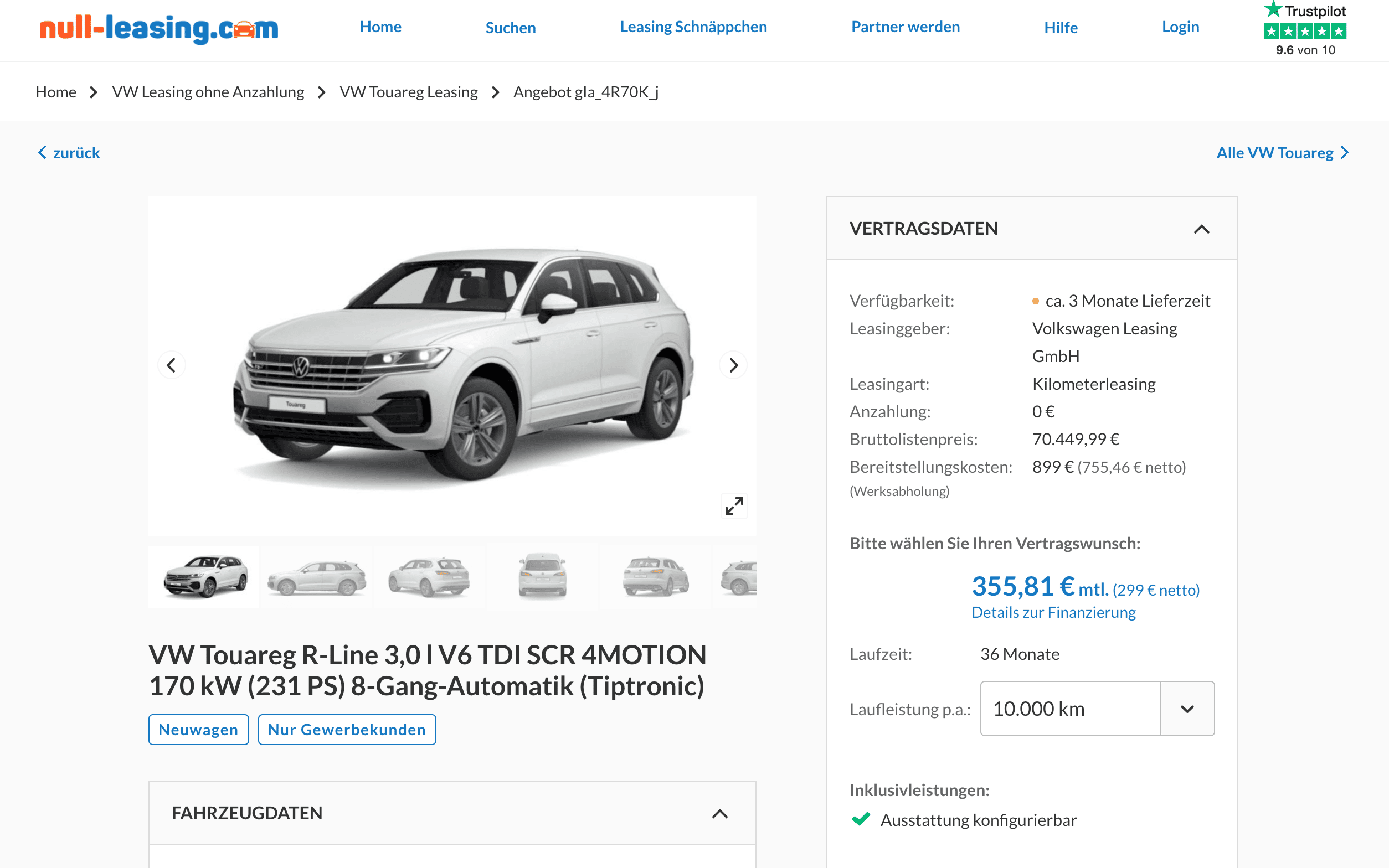Expand car image to fullscreen
The height and width of the screenshot is (868, 1389).
734,506
